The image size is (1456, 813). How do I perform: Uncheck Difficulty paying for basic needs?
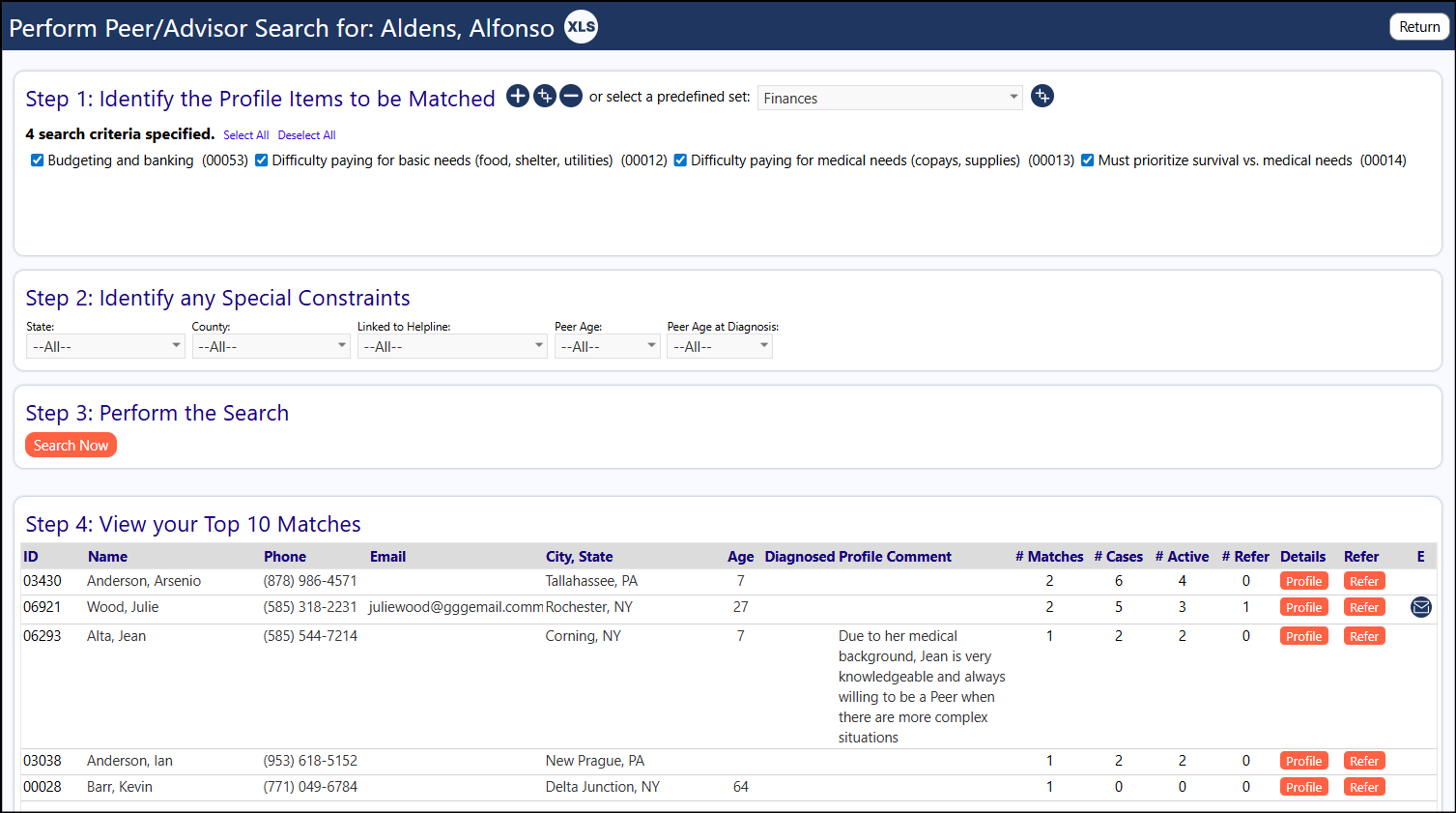[261, 160]
